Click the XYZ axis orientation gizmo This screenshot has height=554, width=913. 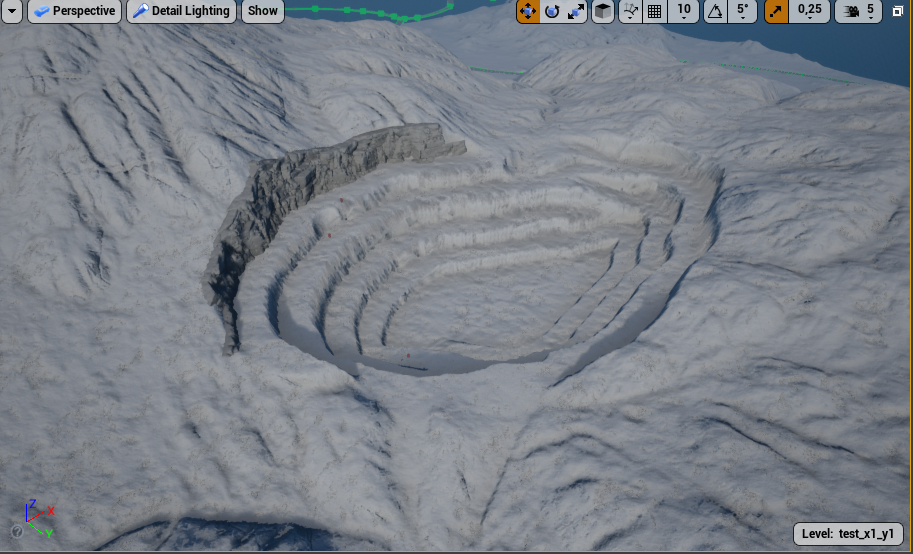(38, 517)
